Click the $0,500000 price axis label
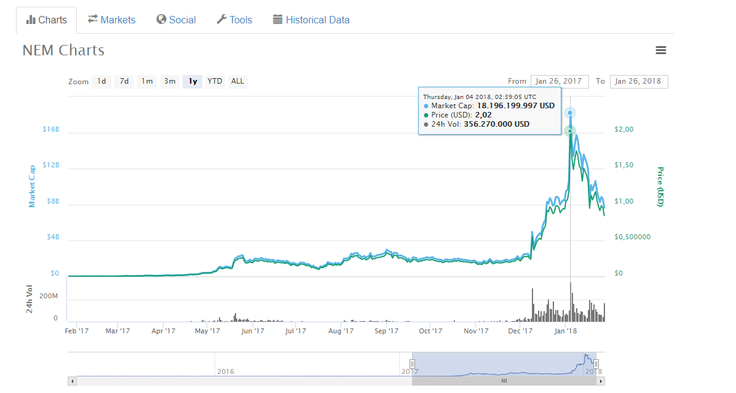 633,237
